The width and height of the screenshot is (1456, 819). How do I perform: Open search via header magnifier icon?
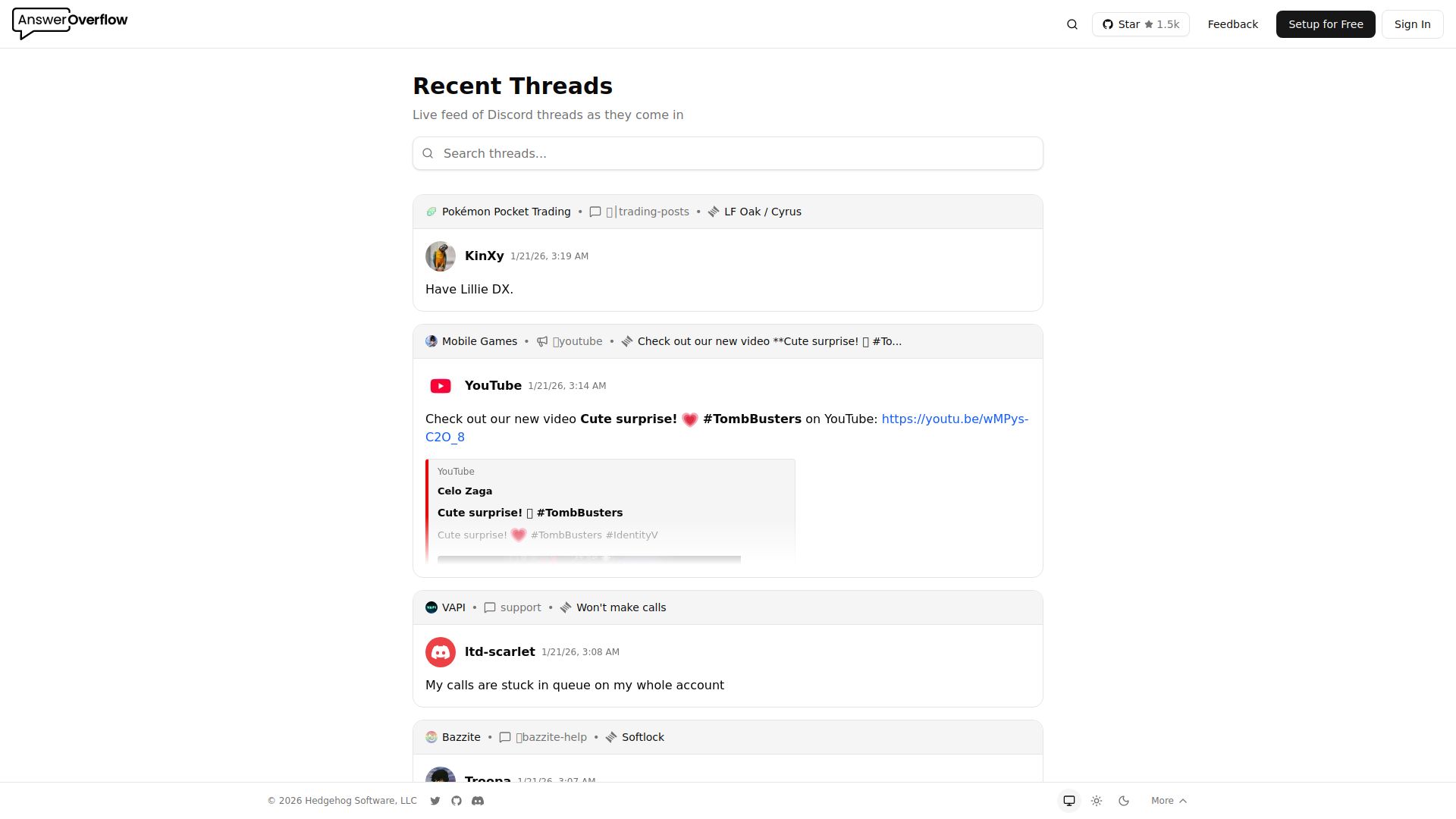(x=1072, y=24)
